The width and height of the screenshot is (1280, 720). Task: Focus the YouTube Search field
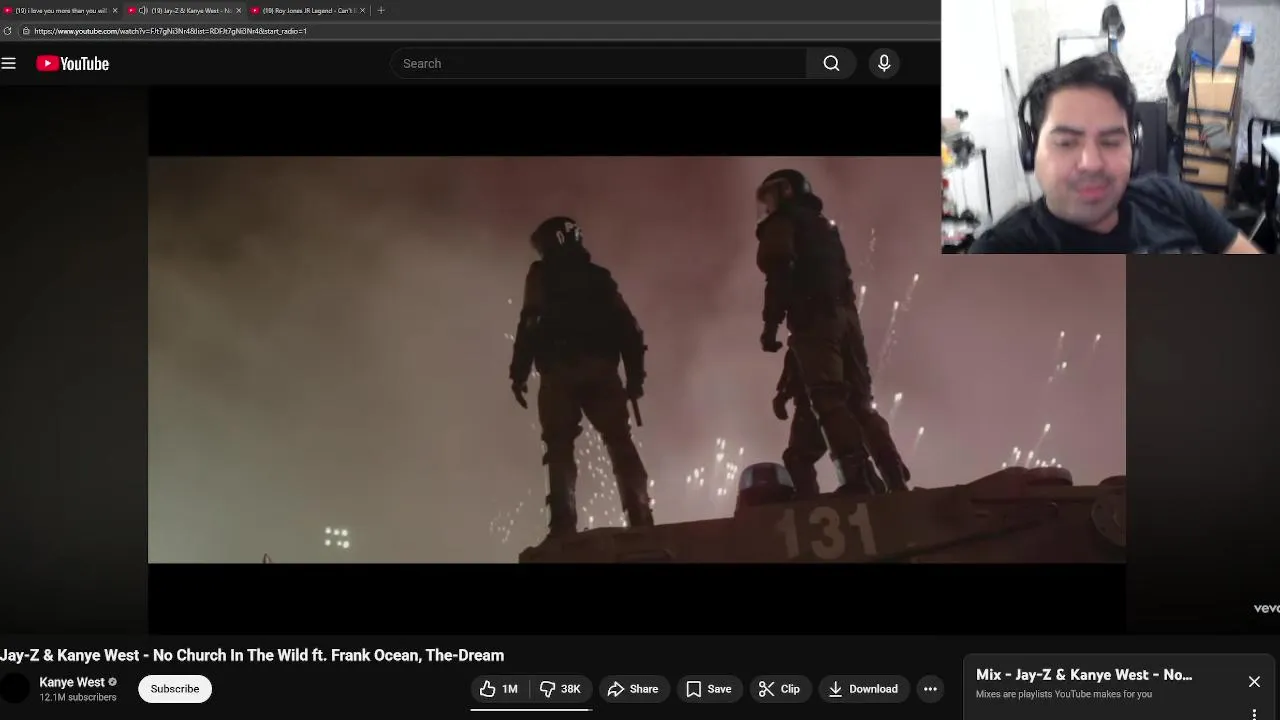(x=598, y=64)
